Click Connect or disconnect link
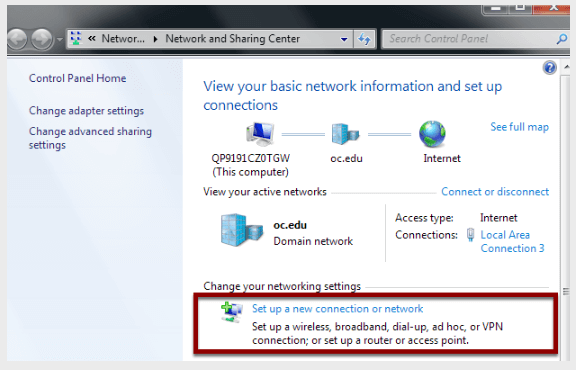The width and height of the screenshot is (576, 370). [x=495, y=192]
